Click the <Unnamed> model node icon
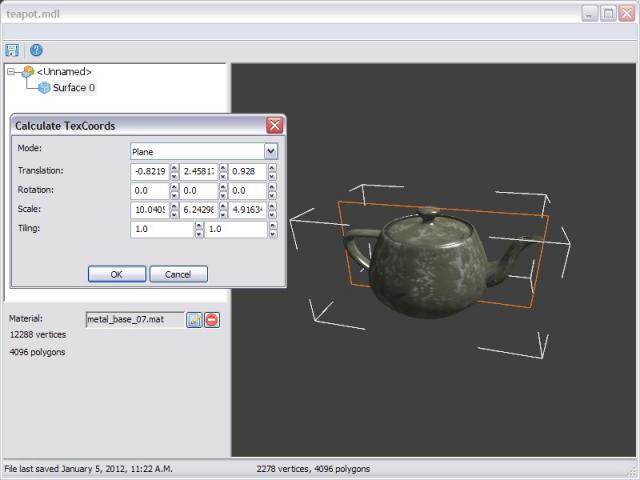640x480 pixels. pos(27,72)
